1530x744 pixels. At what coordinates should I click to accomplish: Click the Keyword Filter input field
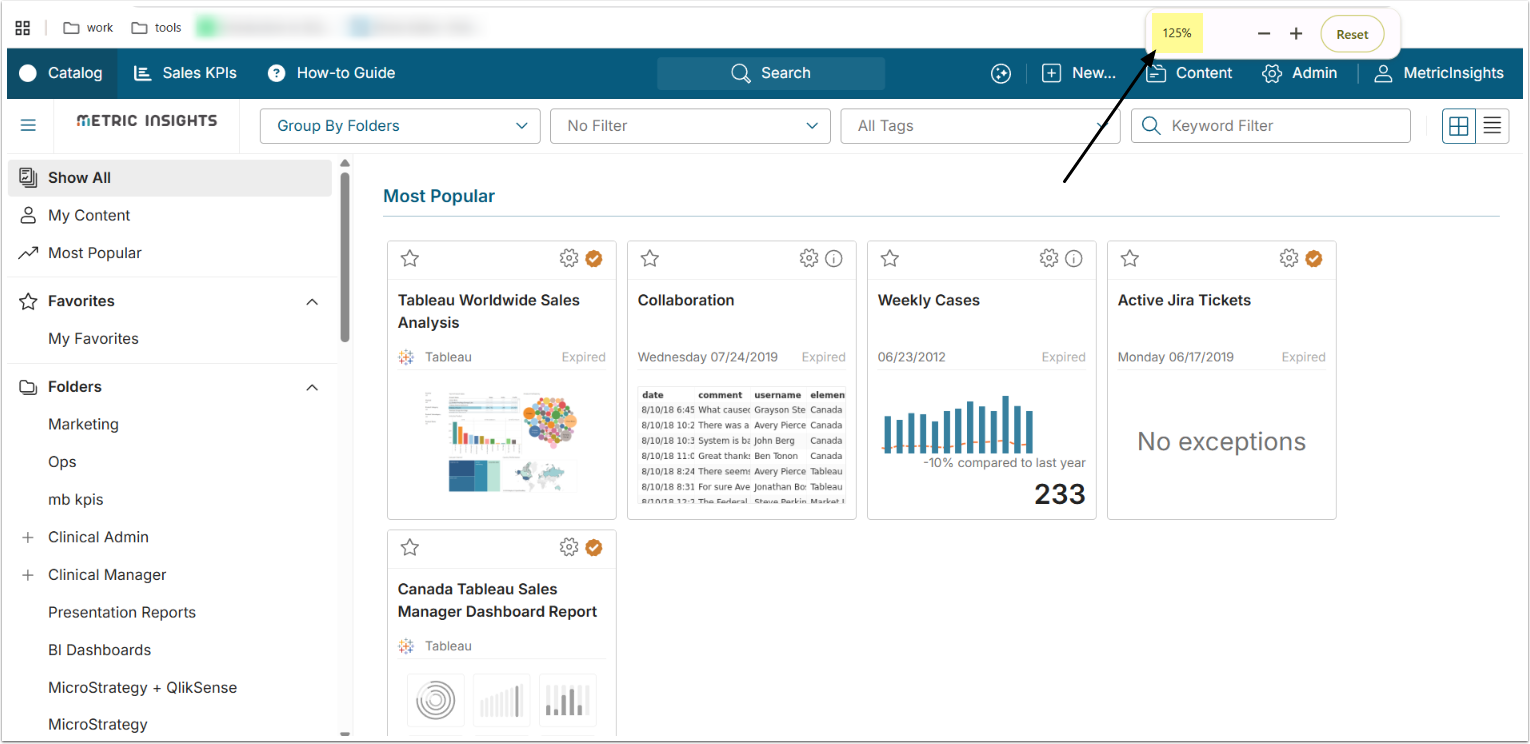point(1280,126)
